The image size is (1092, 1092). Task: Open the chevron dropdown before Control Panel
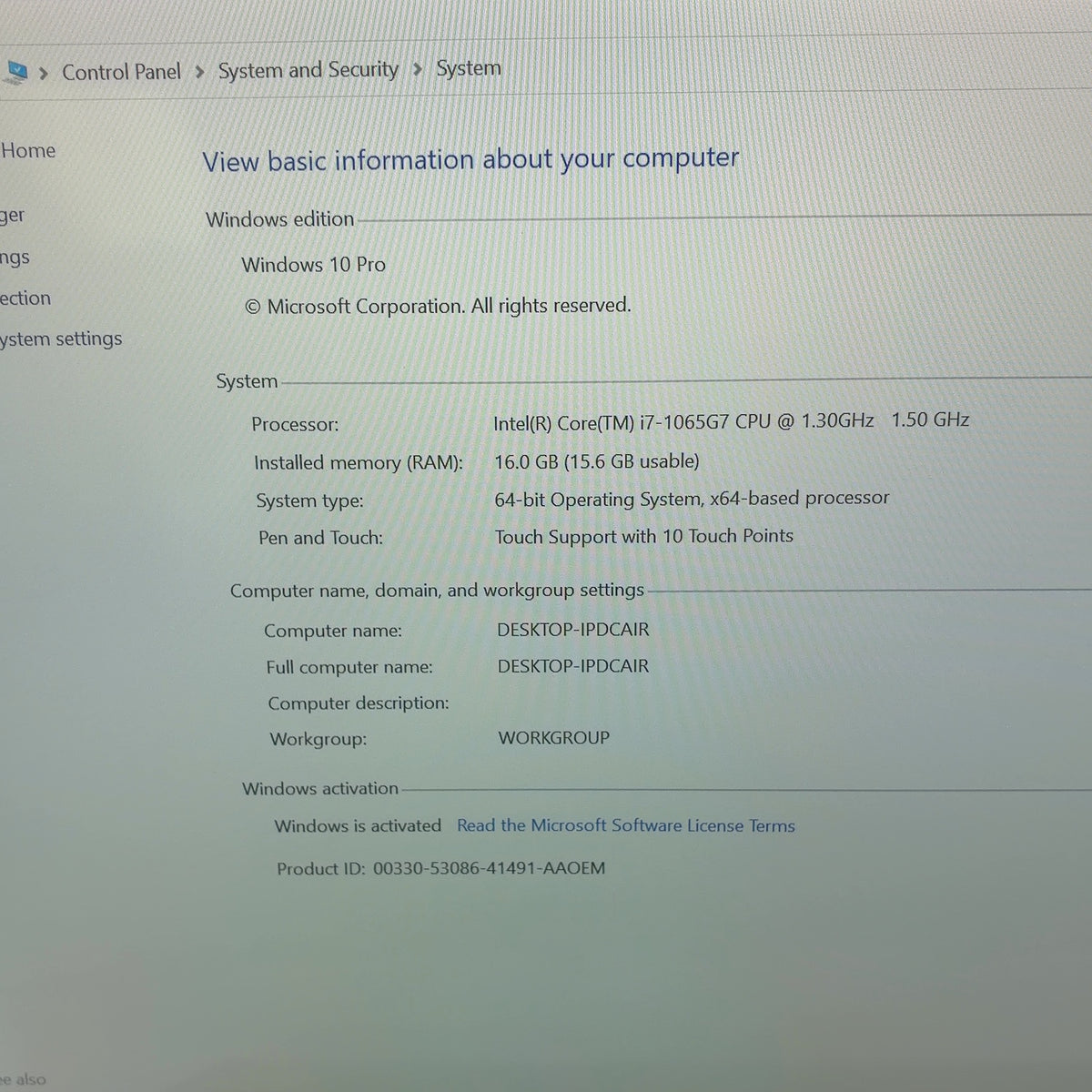click(43, 74)
